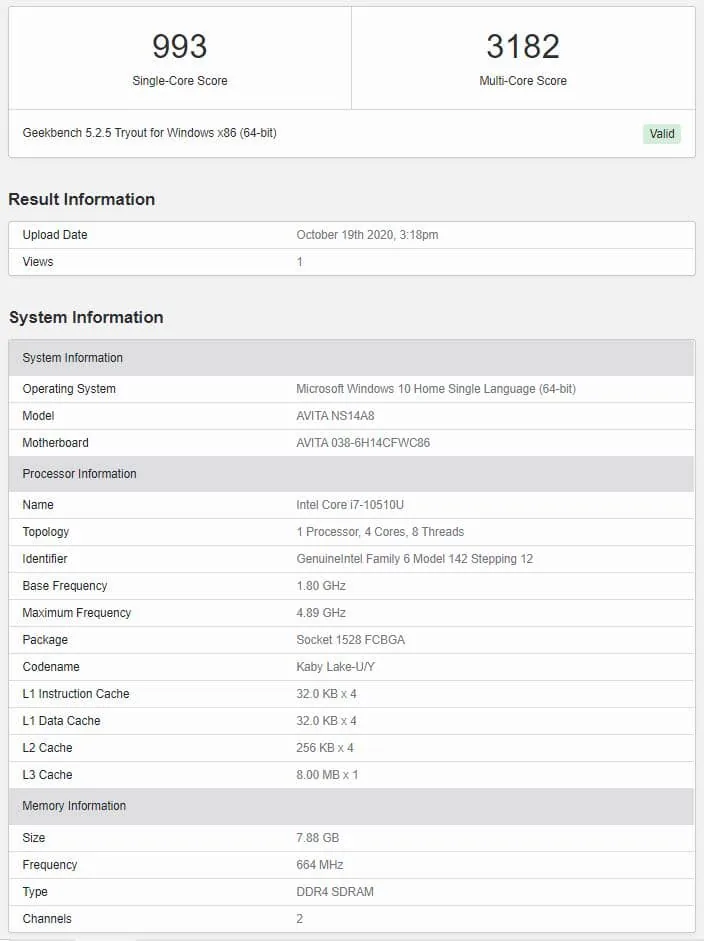This screenshot has height=941, width=704.
Task: Select the 993 single-core score value
Action: click(x=179, y=46)
